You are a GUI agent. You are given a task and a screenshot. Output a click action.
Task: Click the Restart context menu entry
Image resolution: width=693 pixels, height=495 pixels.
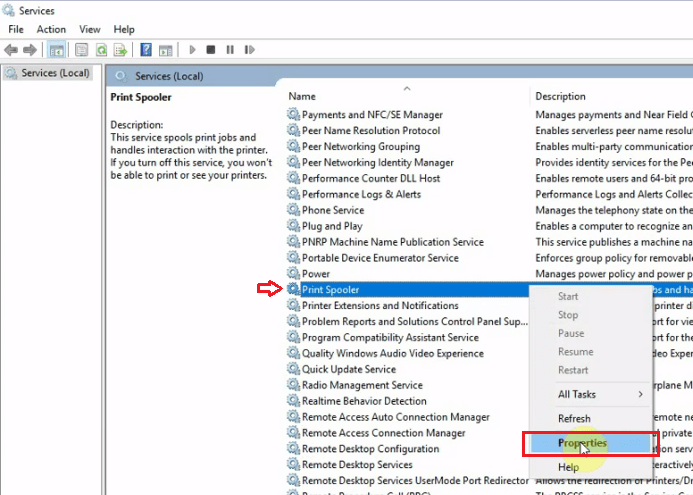590,370
